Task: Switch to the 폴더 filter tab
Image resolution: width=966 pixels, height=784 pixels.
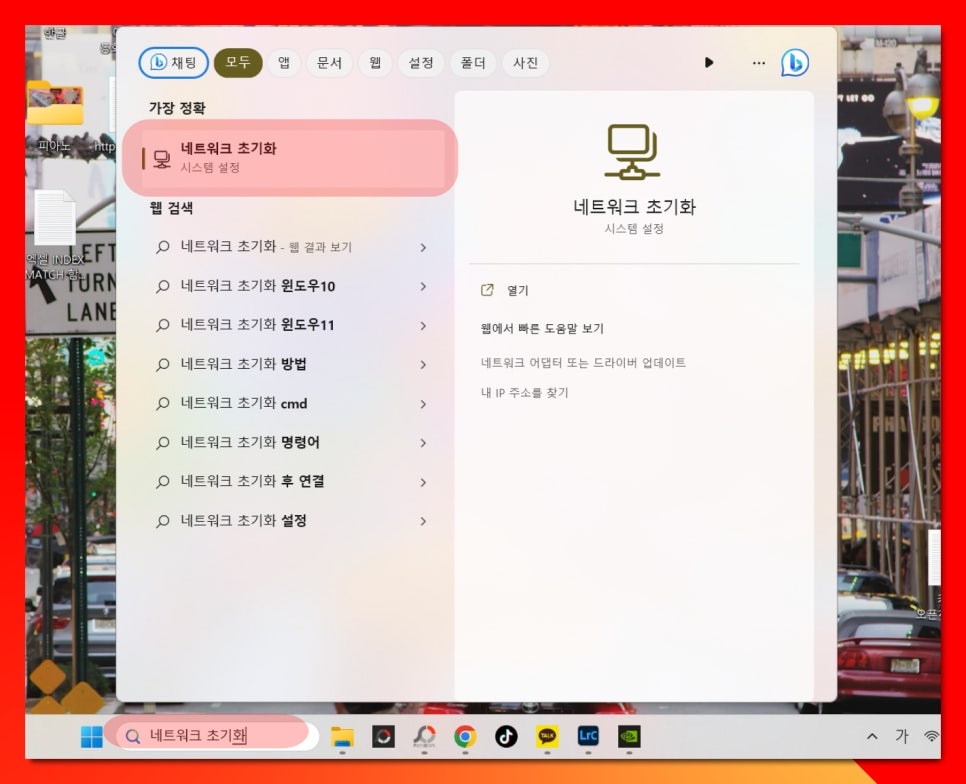Action: [473, 63]
